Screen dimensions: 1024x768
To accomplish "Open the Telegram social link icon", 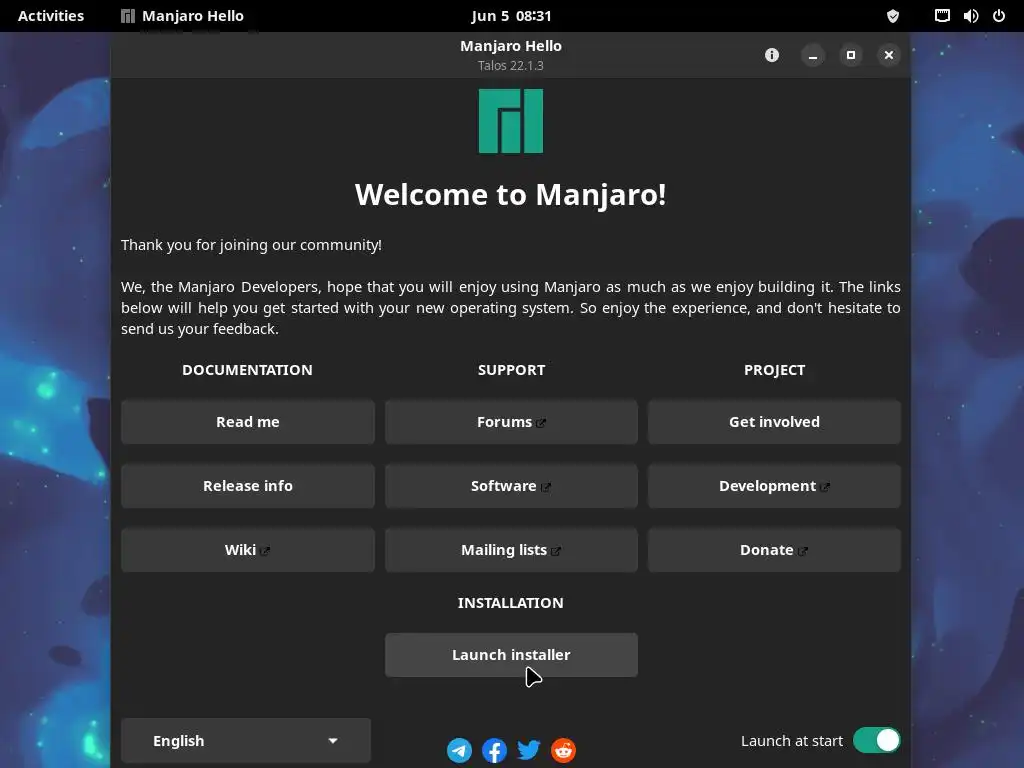I will pos(459,750).
